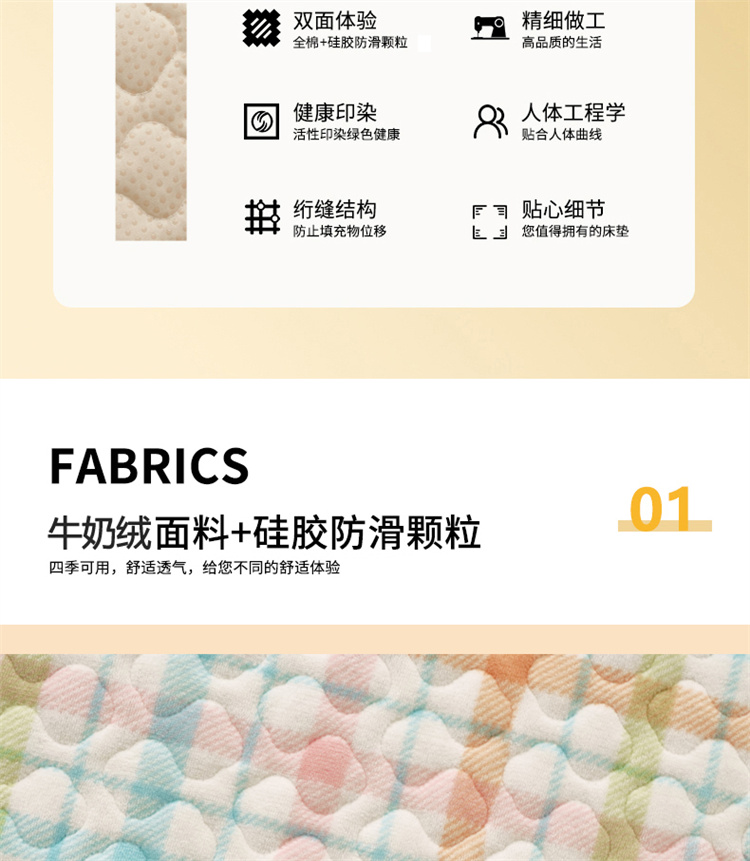Click the 绗缝结构 feature title
750x861 pixels.
(x=335, y=209)
